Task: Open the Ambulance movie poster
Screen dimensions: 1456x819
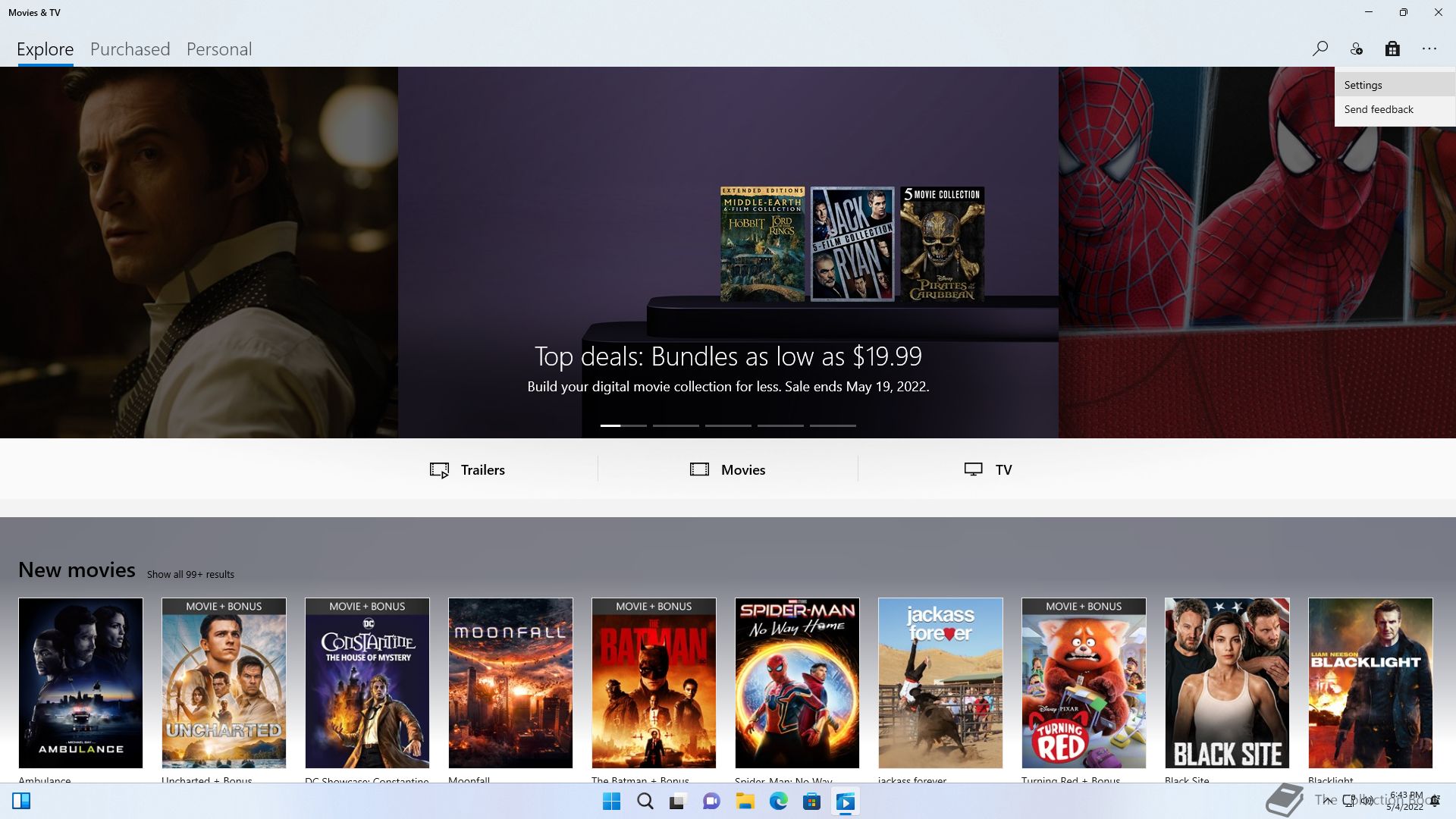Action: (x=80, y=682)
